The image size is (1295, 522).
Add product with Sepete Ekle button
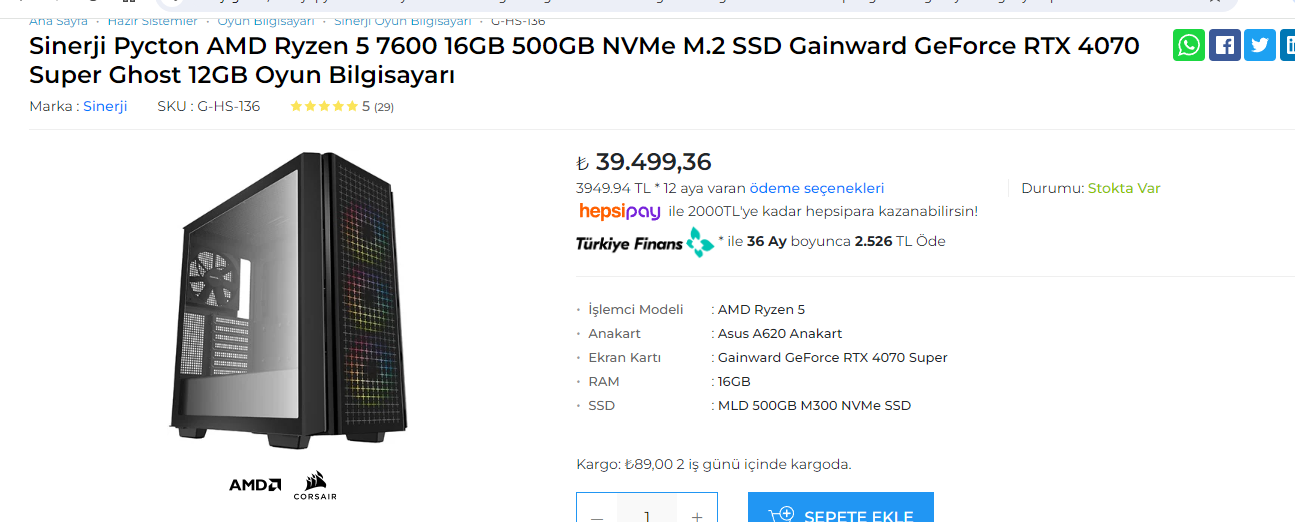tap(841, 512)
